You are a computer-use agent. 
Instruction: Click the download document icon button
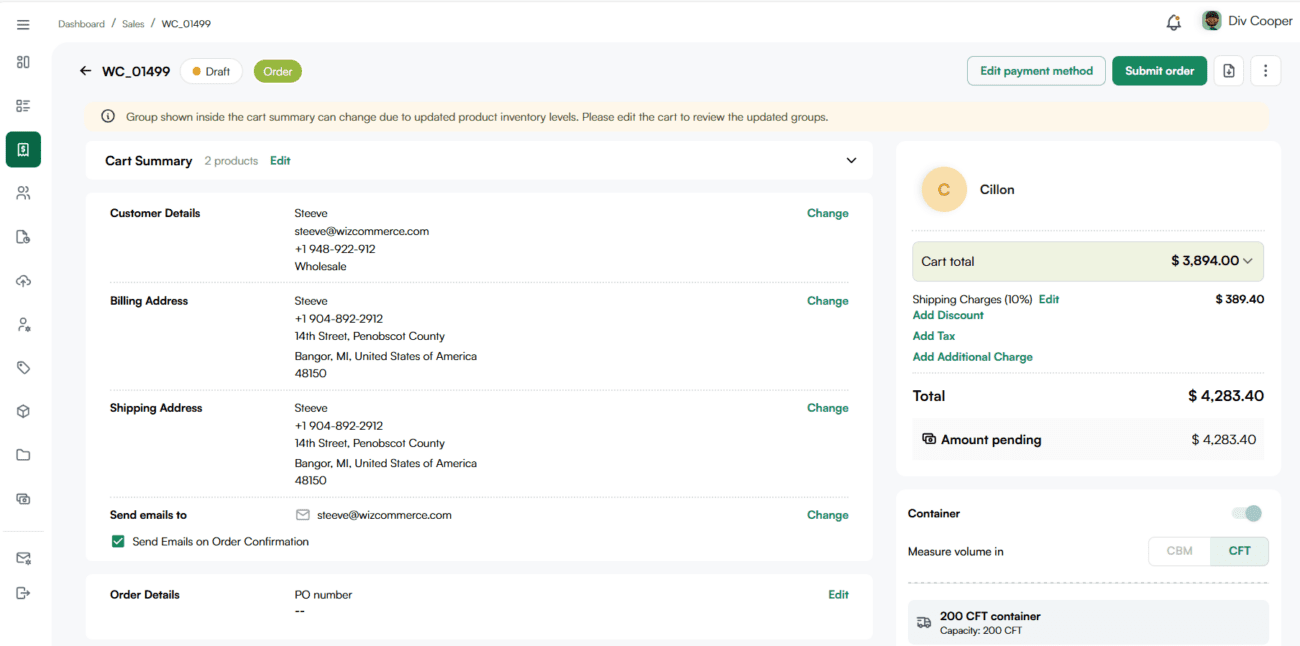pyautogui.click(x=1228, y=71)
